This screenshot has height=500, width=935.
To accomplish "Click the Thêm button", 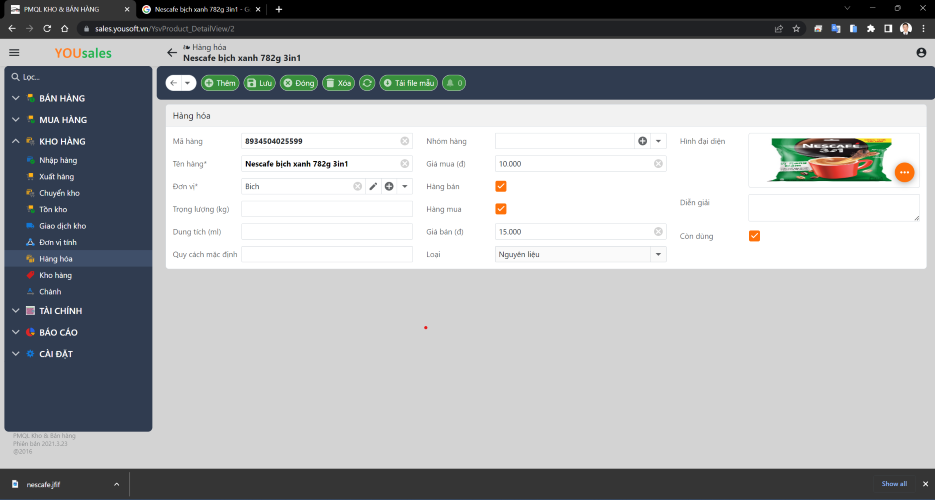I will (220, 83).
